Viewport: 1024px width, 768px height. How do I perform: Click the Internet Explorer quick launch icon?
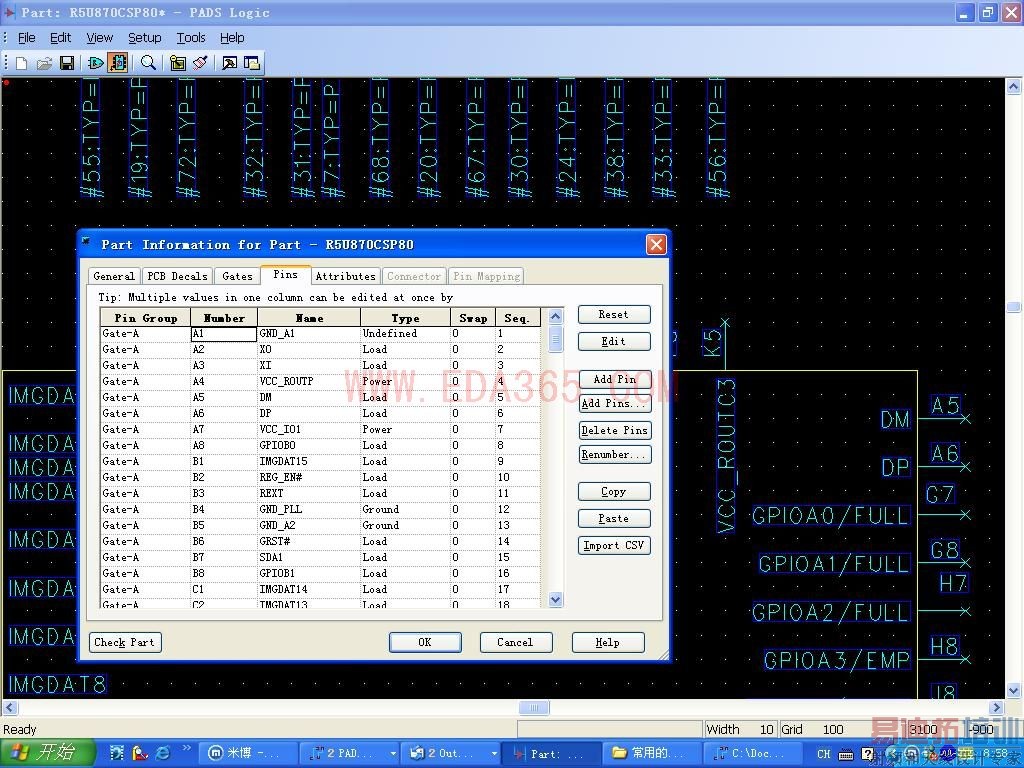163,753
